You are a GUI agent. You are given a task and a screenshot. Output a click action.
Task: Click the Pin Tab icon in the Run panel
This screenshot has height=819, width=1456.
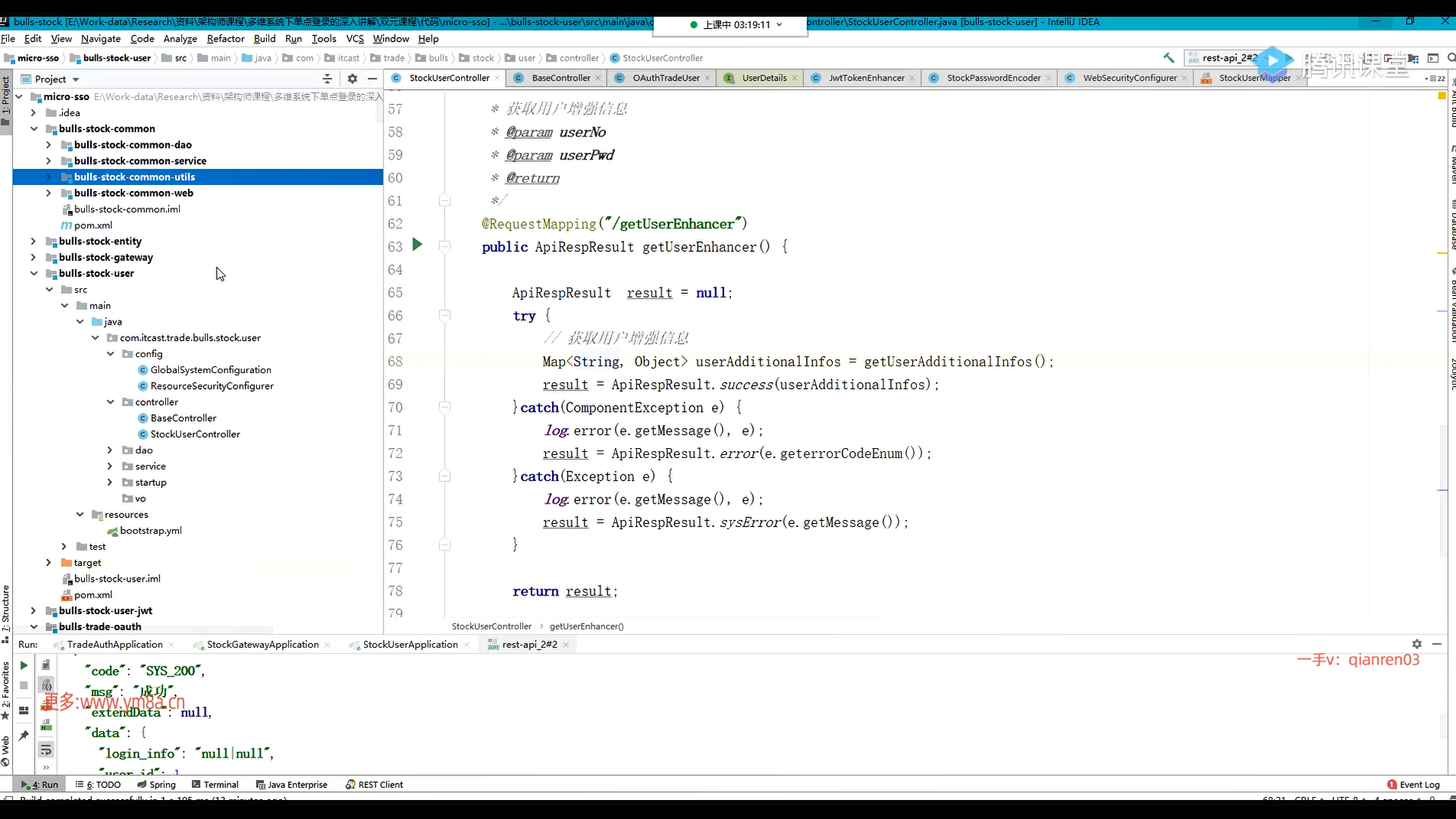[24, 735]
